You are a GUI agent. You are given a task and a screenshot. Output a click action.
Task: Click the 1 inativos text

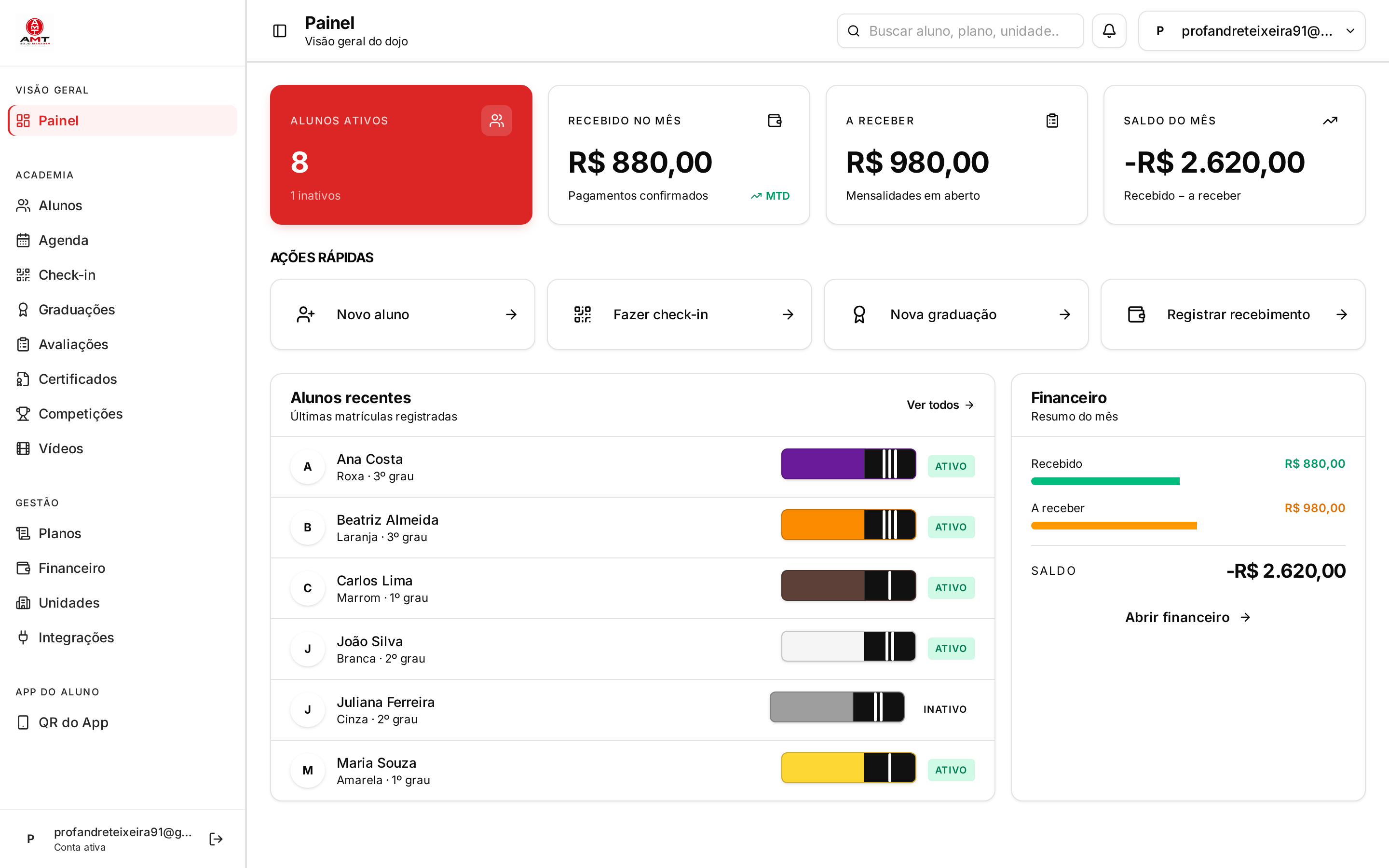click(x=315, y=196)
